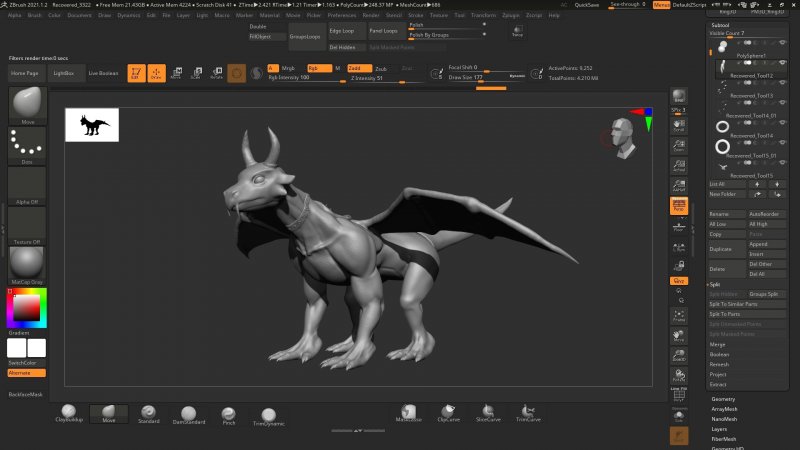Select the ClipCurve brush
800x450 pixels.
tap(448, 413)
